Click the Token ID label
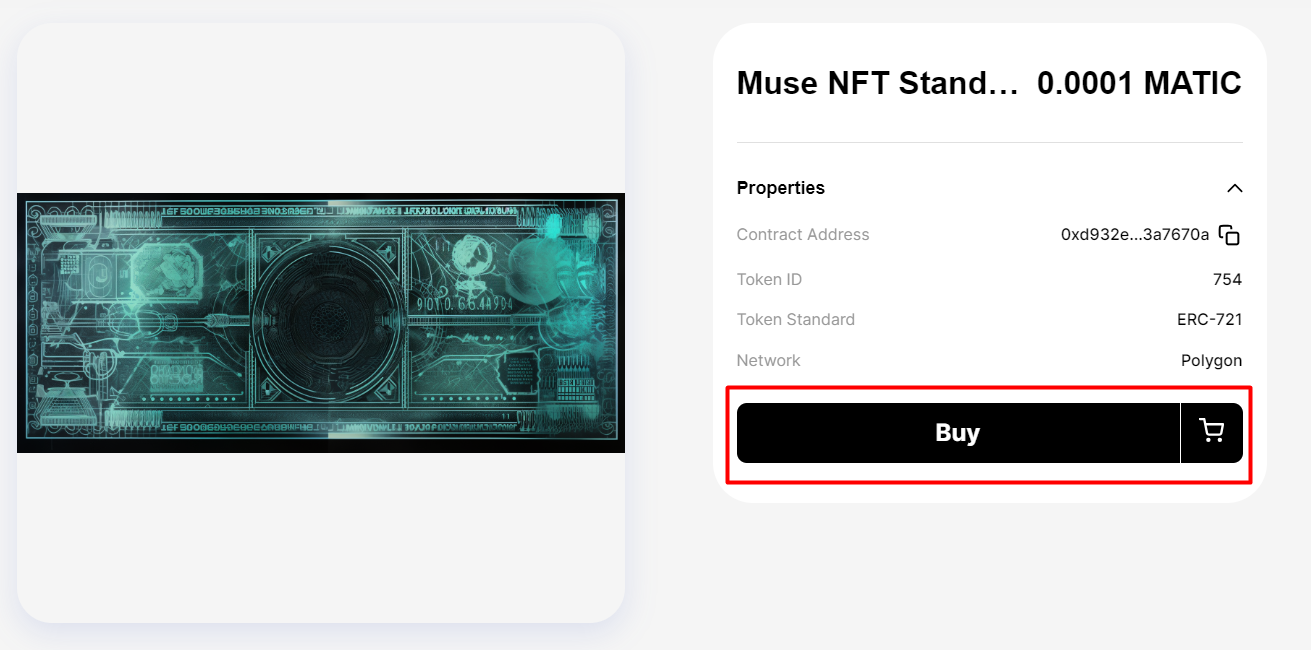 (x=769, y=280)
